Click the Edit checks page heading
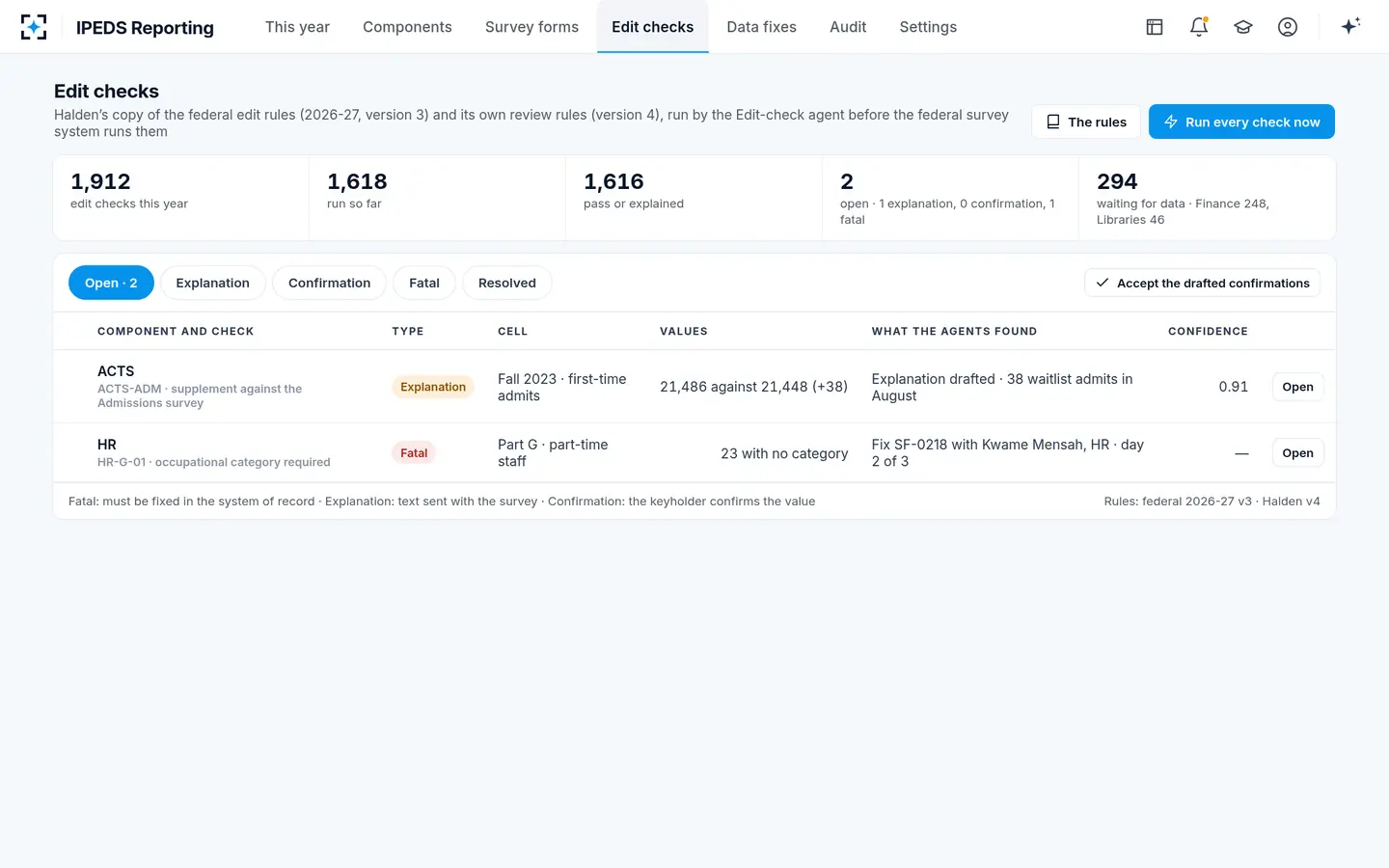Image resolution: width=1389 pixels, height=868 pixels. coord(106,92)
